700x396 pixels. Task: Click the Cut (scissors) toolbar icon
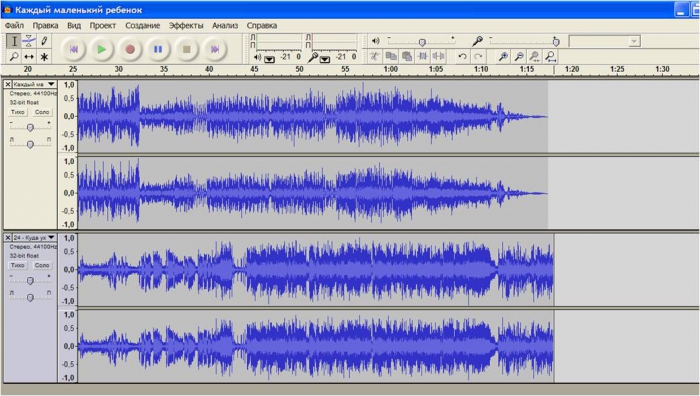[x=375, y=56]
